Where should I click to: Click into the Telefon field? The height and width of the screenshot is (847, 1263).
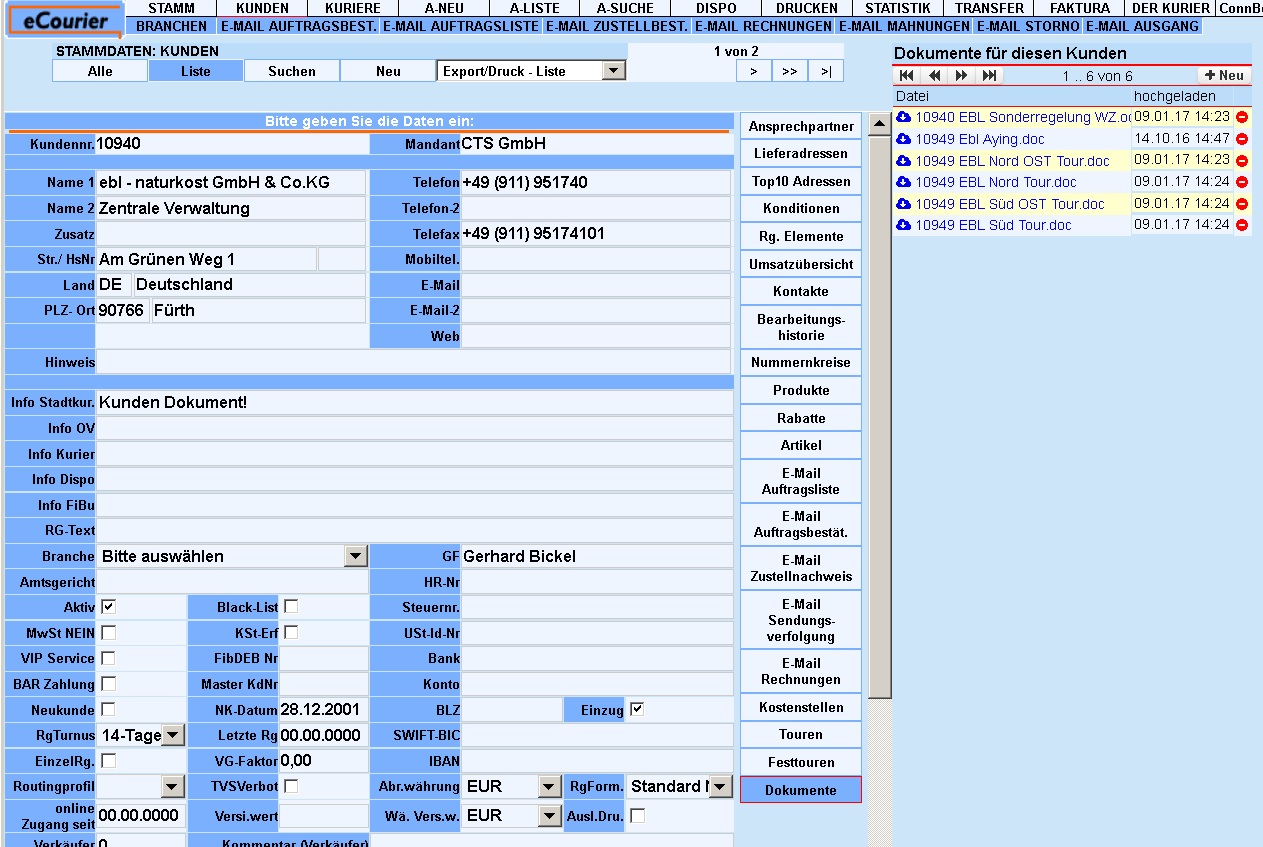pyautogui.click(x=596, y=183)
